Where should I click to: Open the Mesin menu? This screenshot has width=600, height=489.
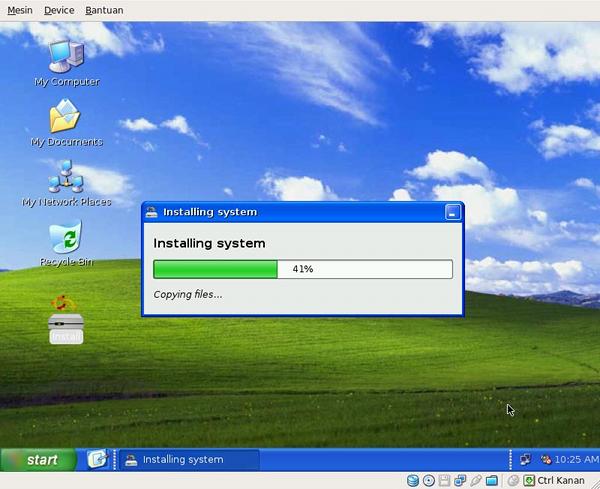click(20, 10)
